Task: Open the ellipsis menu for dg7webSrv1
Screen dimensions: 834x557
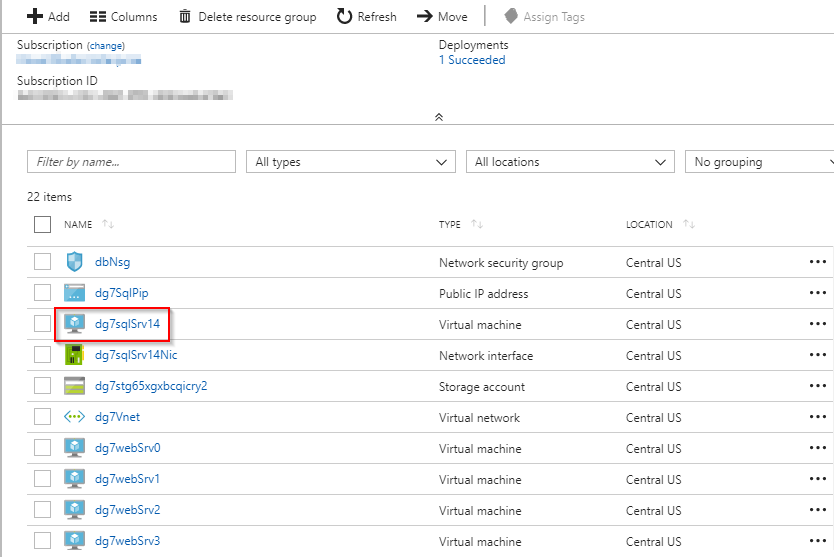Action: click(818, 479)
